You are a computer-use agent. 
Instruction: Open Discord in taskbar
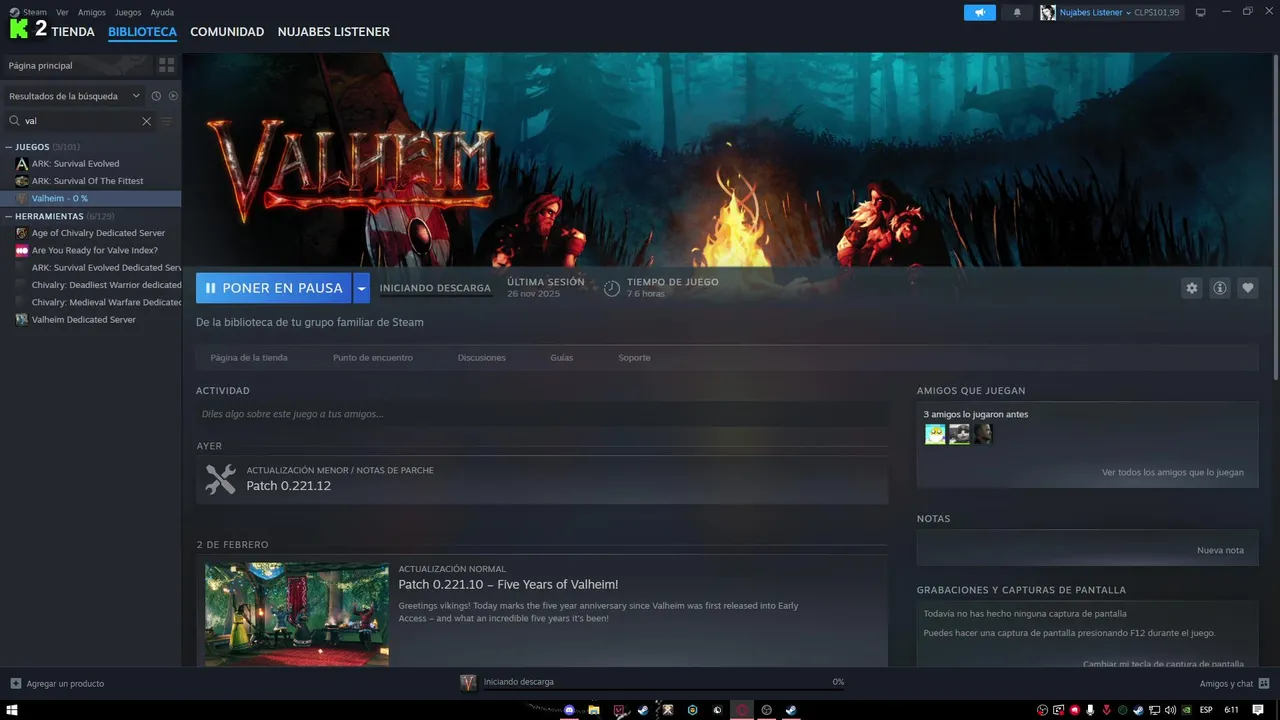pyautogui.click(x=570, y=710)
